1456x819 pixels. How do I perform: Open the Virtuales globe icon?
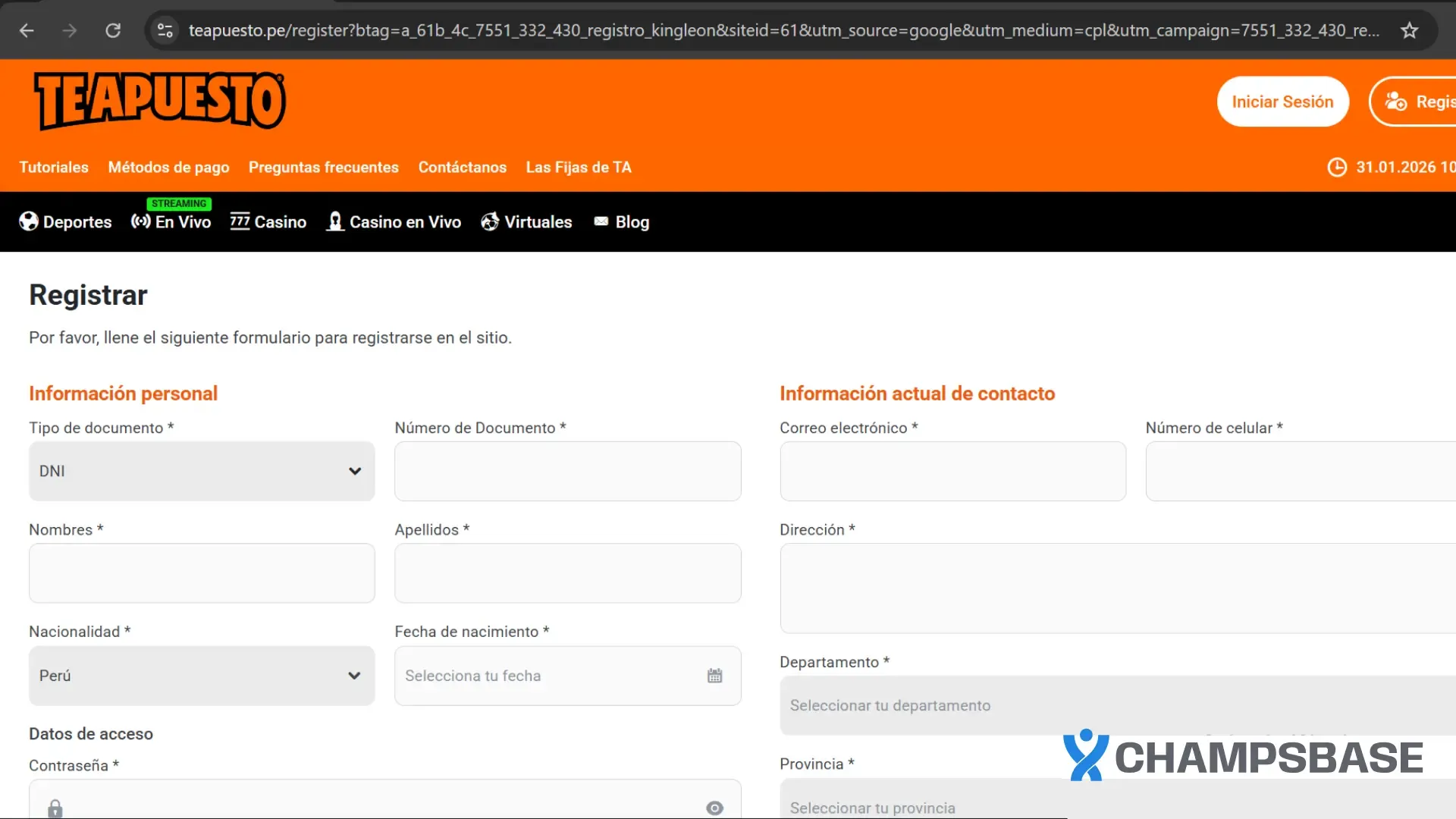pos(490,221)
